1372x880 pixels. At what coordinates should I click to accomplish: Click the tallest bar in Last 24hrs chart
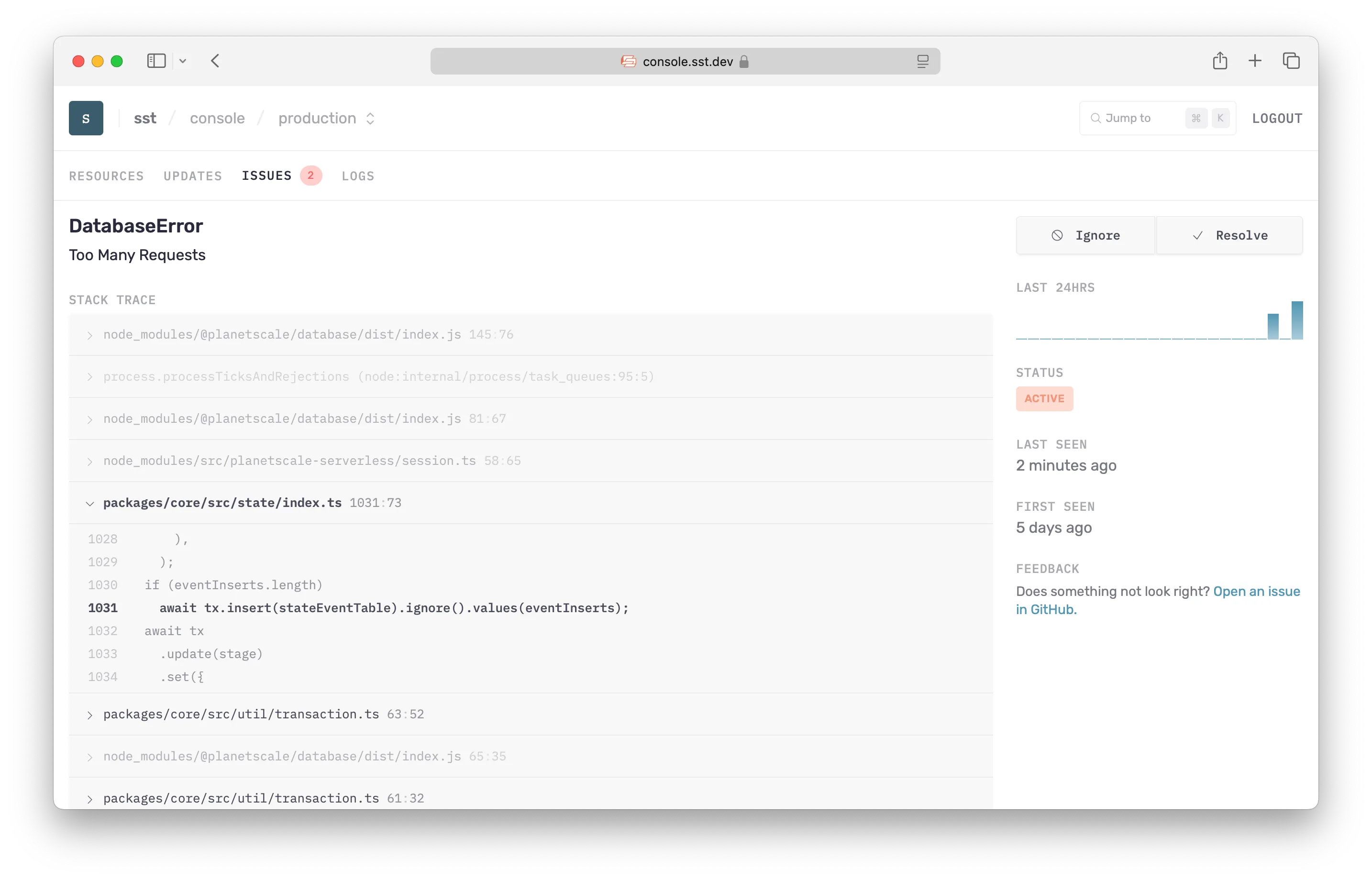1296,320
